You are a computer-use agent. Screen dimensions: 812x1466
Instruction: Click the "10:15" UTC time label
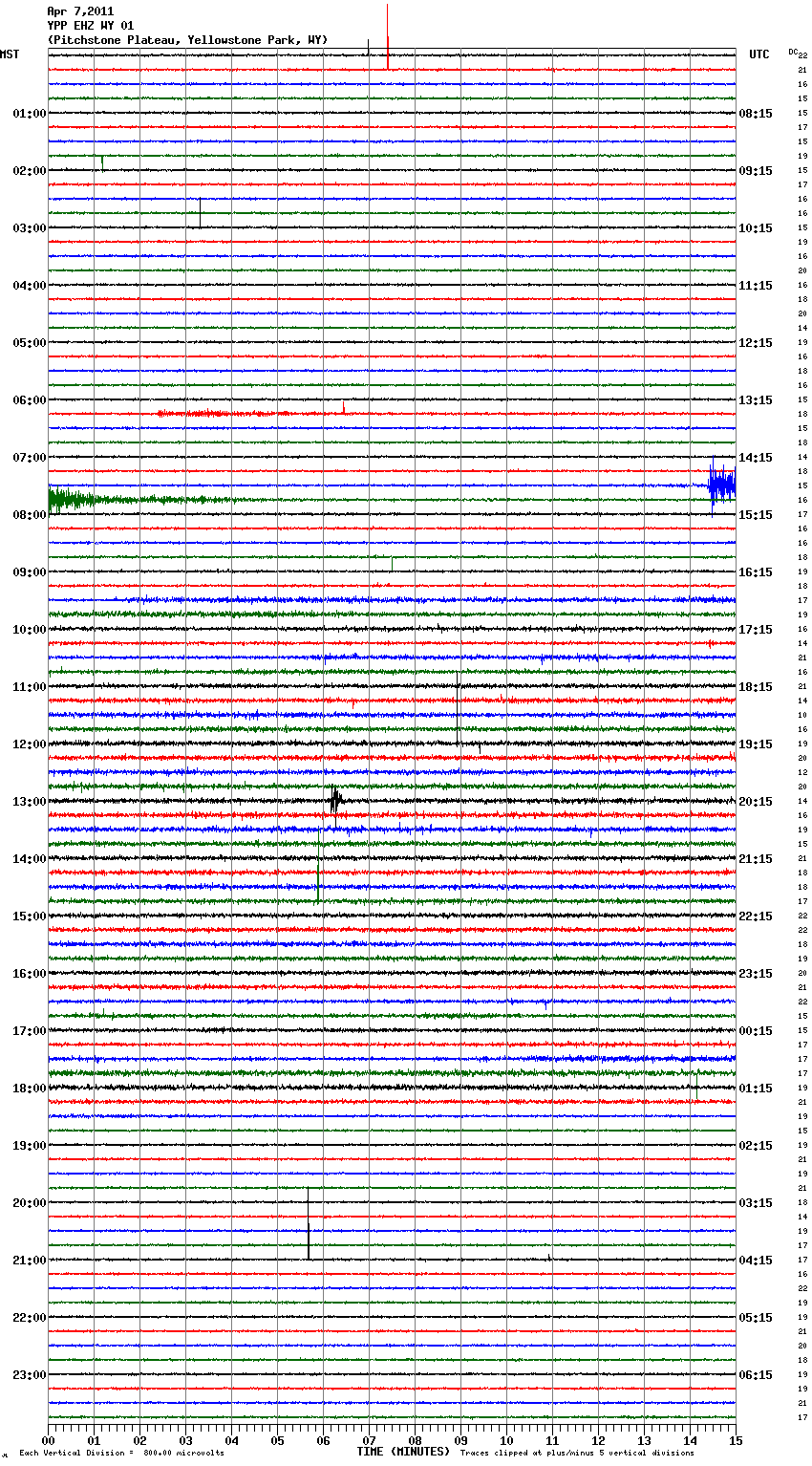click(756, 228)
